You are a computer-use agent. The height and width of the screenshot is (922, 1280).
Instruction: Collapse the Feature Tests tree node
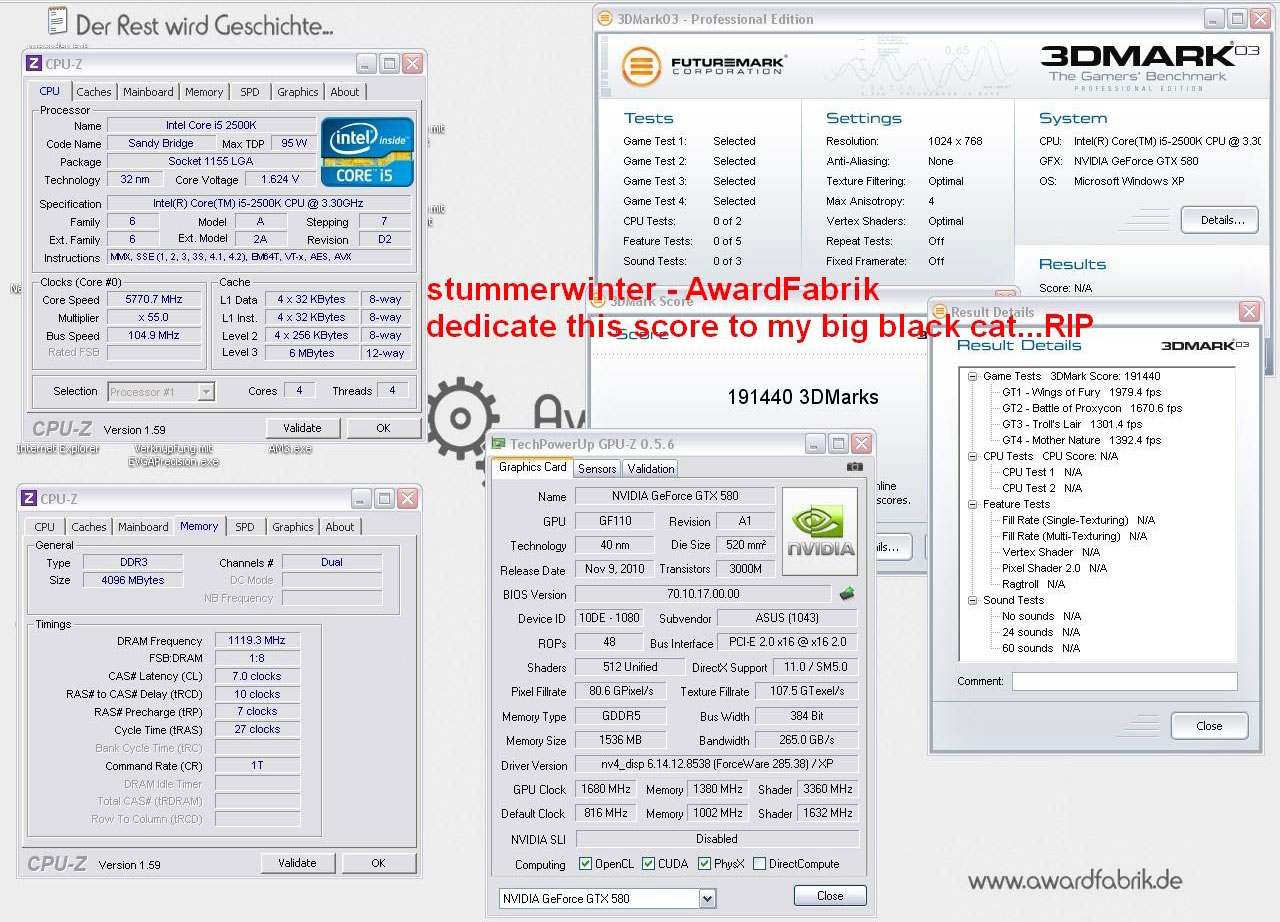tap(973, 504)
